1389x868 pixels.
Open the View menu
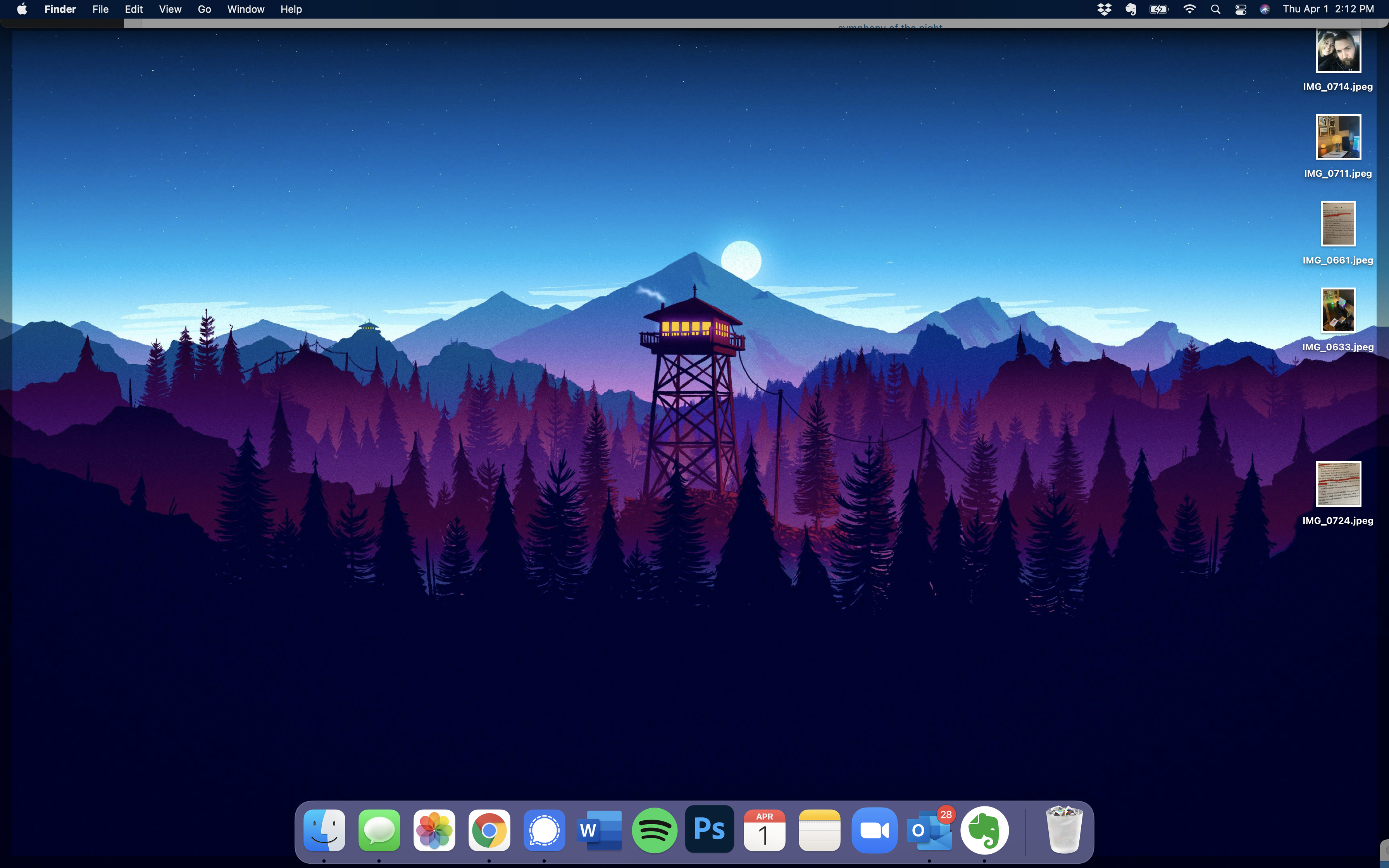click(170, 9)
